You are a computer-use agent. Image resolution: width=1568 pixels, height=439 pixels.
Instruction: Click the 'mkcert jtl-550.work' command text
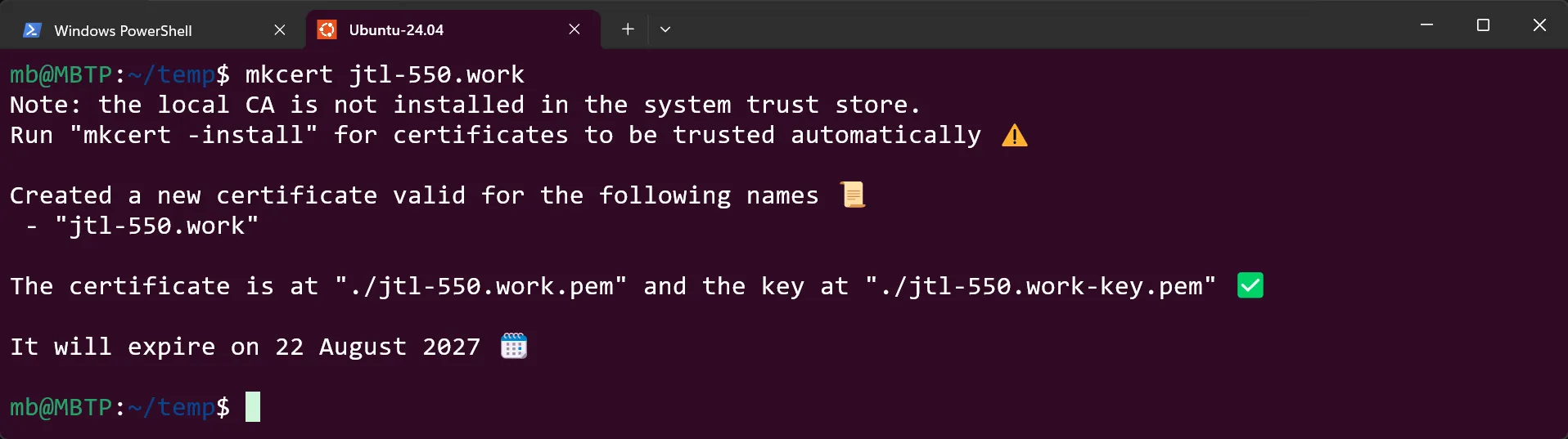[385, 74]
